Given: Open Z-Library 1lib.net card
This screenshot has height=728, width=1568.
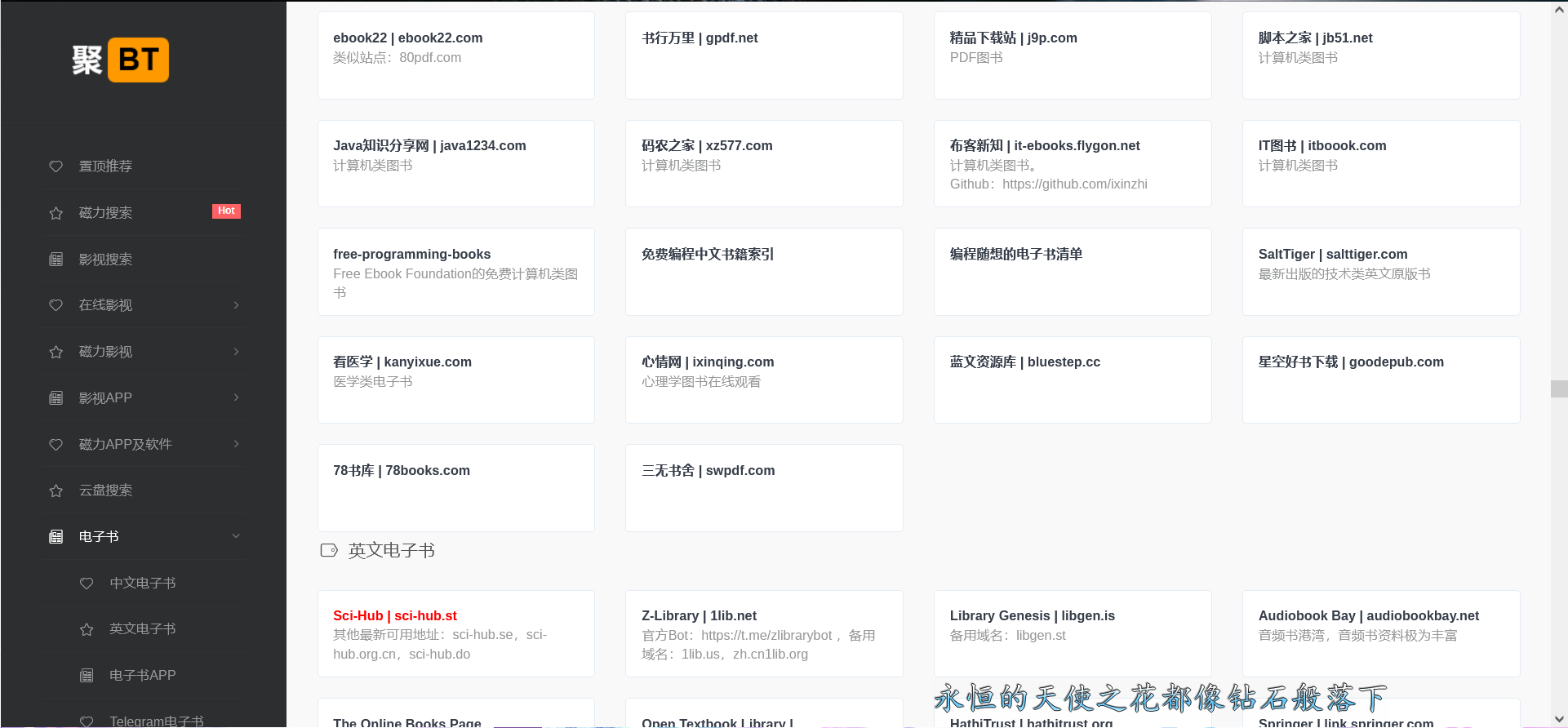Looking at the screenshot, I should [699, 616].
